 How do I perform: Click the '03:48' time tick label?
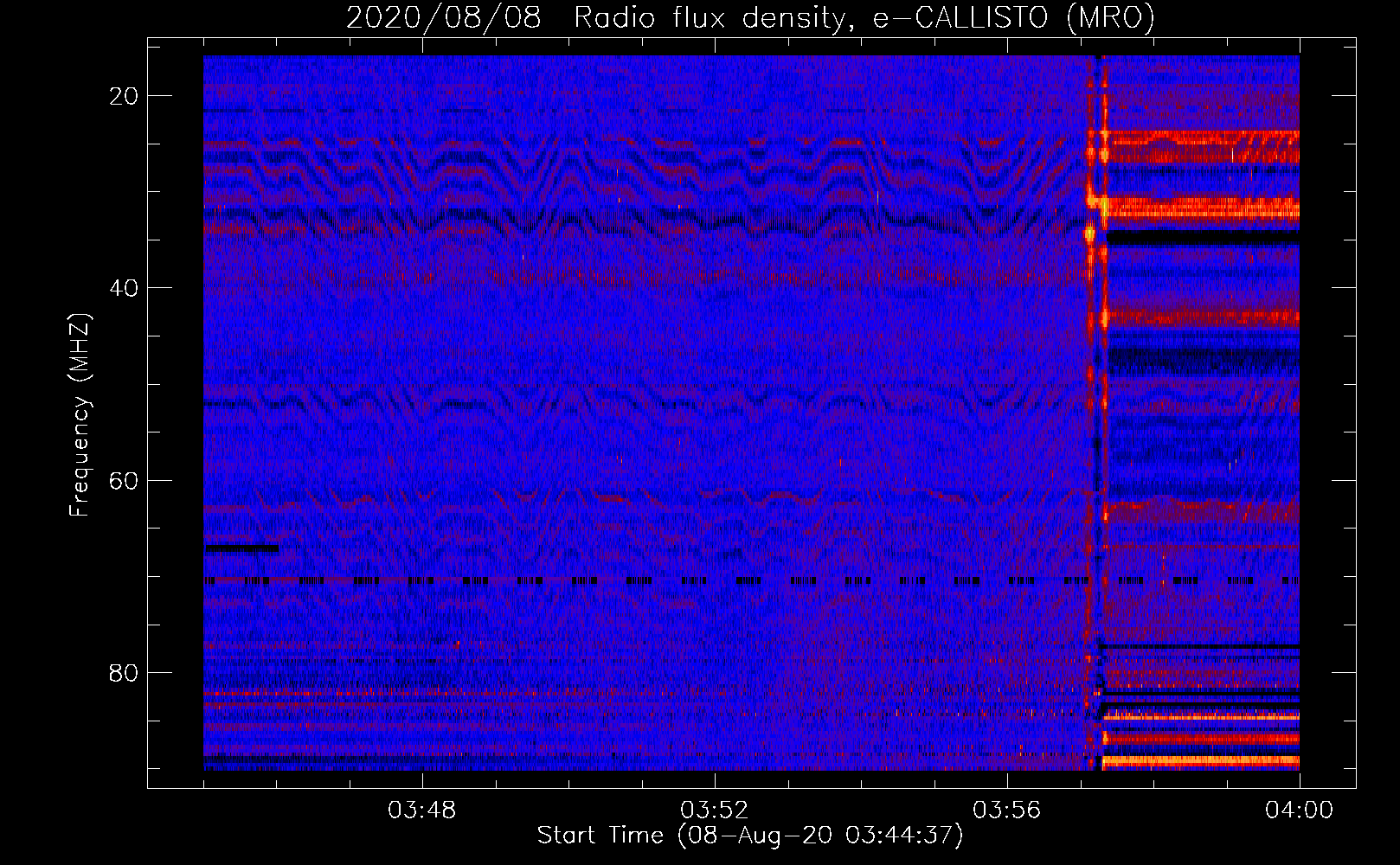pyautogui.click(x=422, y=811)
